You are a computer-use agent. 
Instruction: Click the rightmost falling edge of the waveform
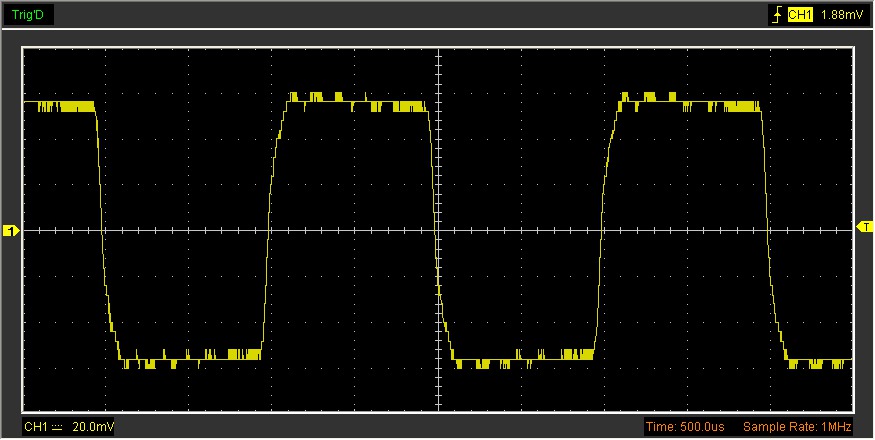pos(769,230)
